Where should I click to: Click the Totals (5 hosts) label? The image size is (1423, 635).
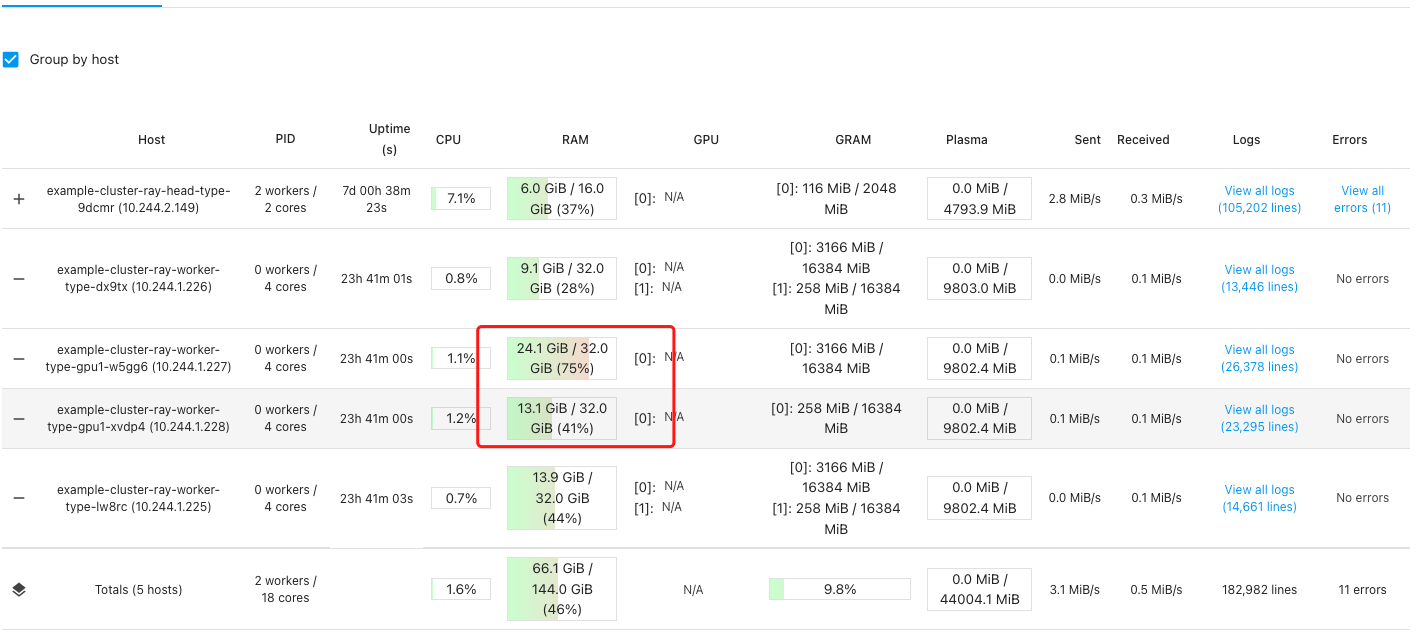(x=138, y=590)
